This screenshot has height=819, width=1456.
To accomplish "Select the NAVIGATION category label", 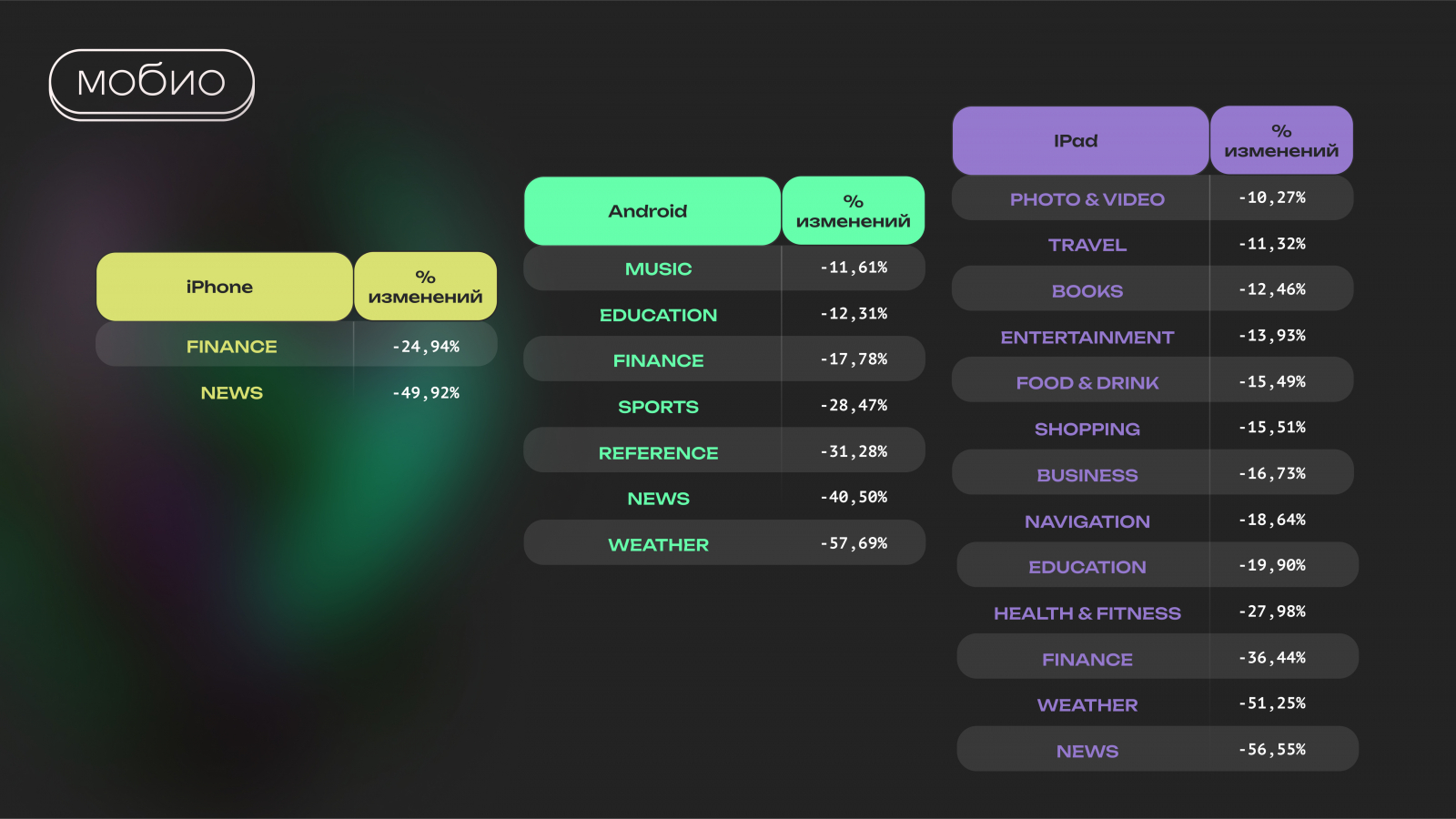I will (x=1087, y=521).
